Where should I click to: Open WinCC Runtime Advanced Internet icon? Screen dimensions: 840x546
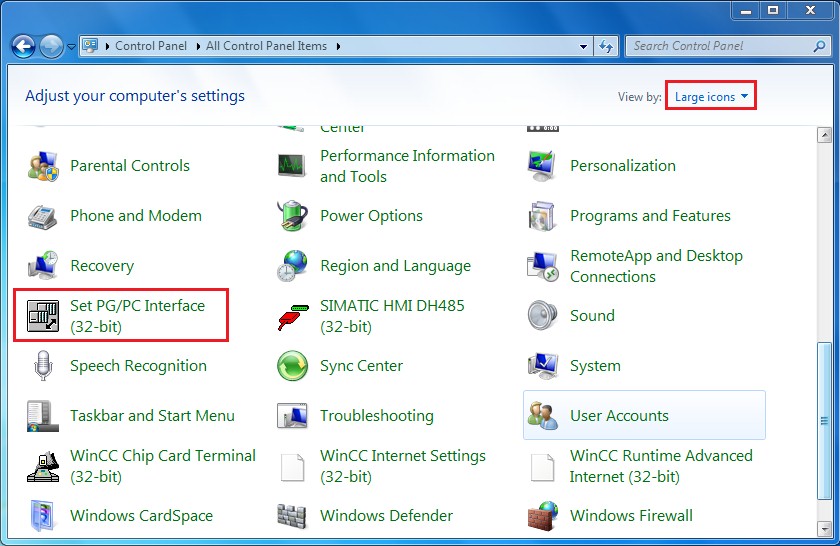pos(542,467)
